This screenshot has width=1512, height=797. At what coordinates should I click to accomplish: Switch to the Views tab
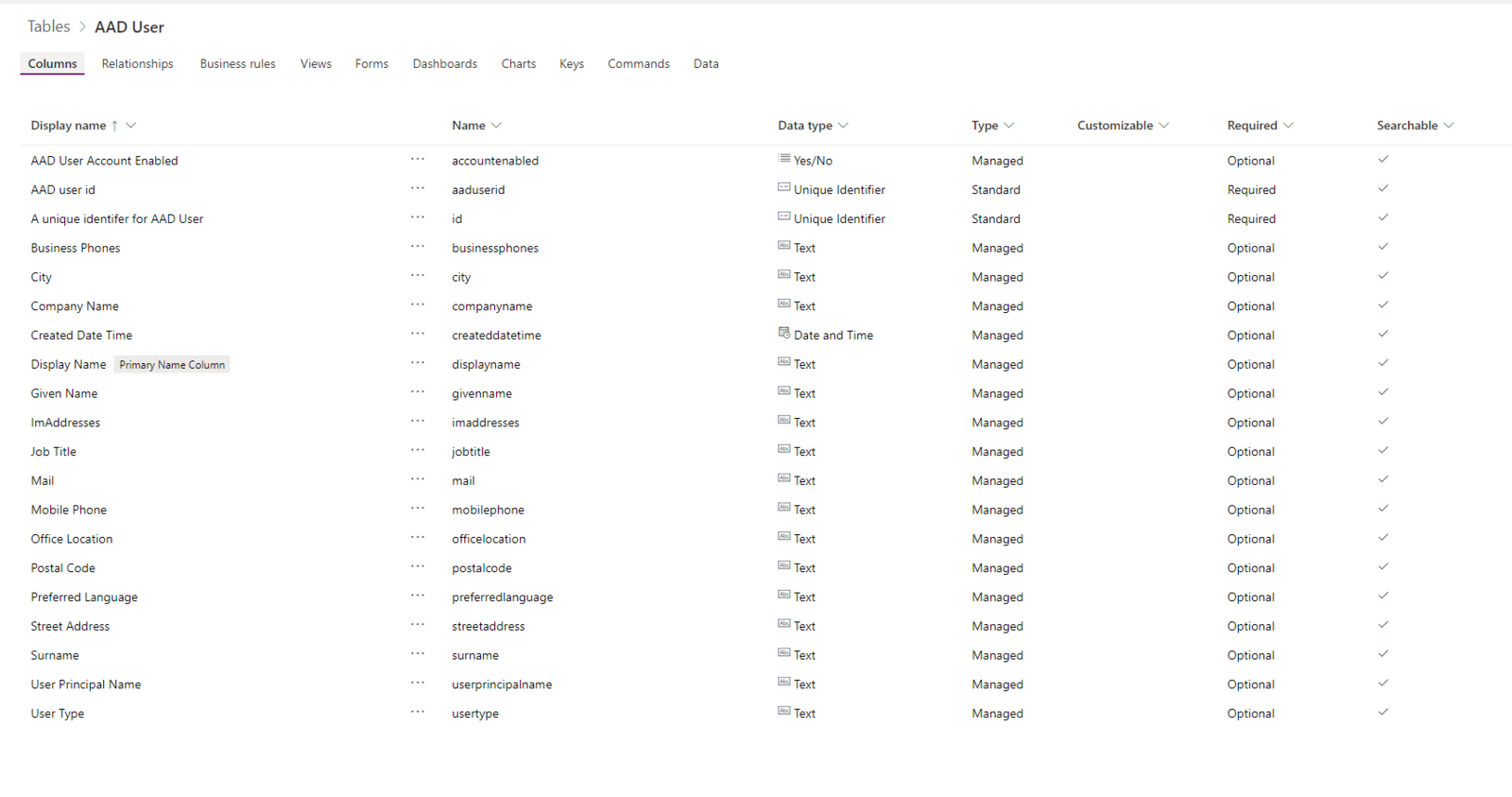316,63
